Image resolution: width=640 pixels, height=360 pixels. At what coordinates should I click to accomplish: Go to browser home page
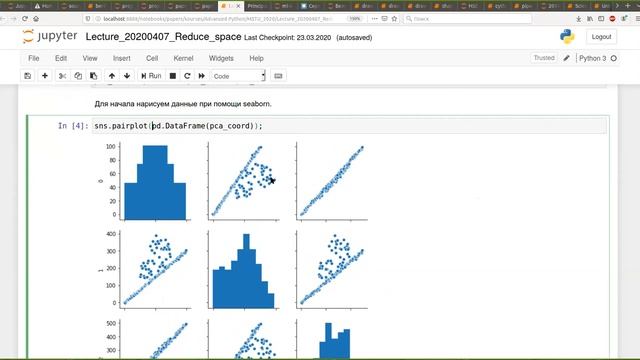pyautogui.click(x=36, y=19)
